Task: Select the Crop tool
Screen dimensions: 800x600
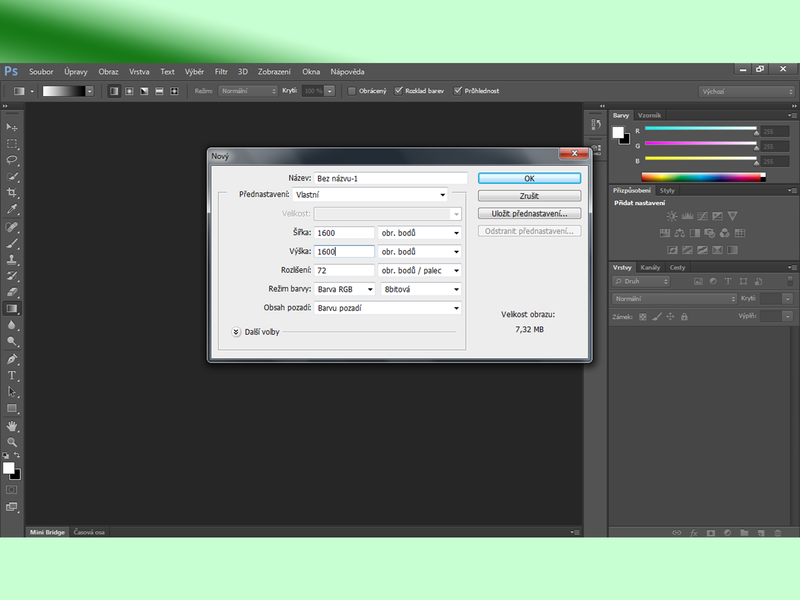Action: [x=12, y=193]
